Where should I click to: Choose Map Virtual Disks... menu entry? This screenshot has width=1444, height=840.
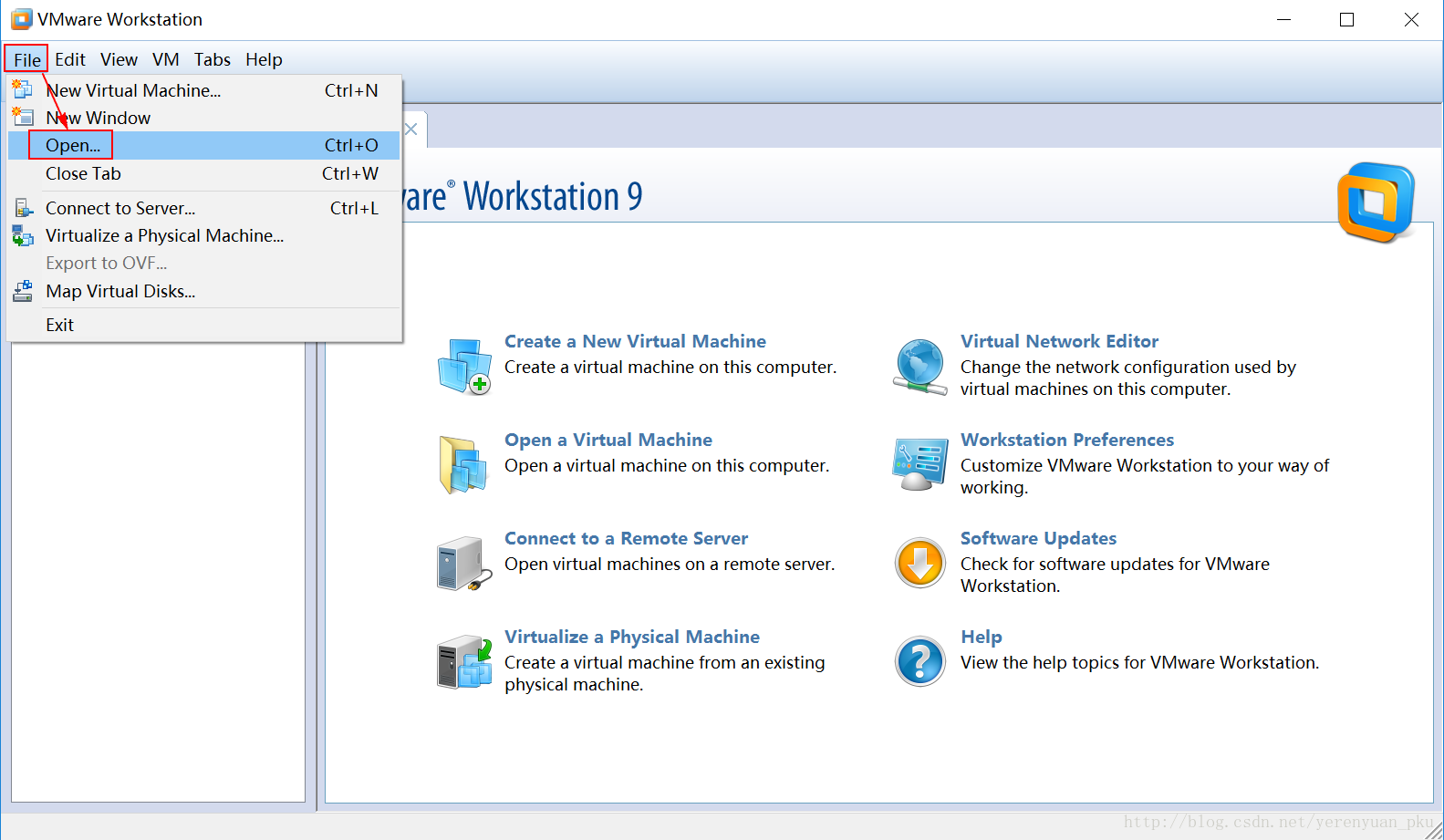tap(204, 291)
